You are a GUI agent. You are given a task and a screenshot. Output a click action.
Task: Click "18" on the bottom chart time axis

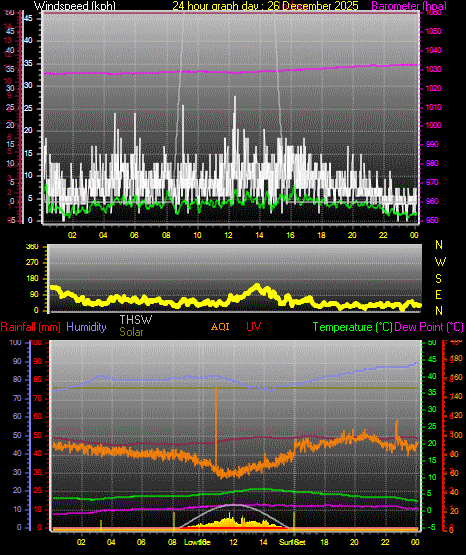pyautogui.click(x=324, y=542)
